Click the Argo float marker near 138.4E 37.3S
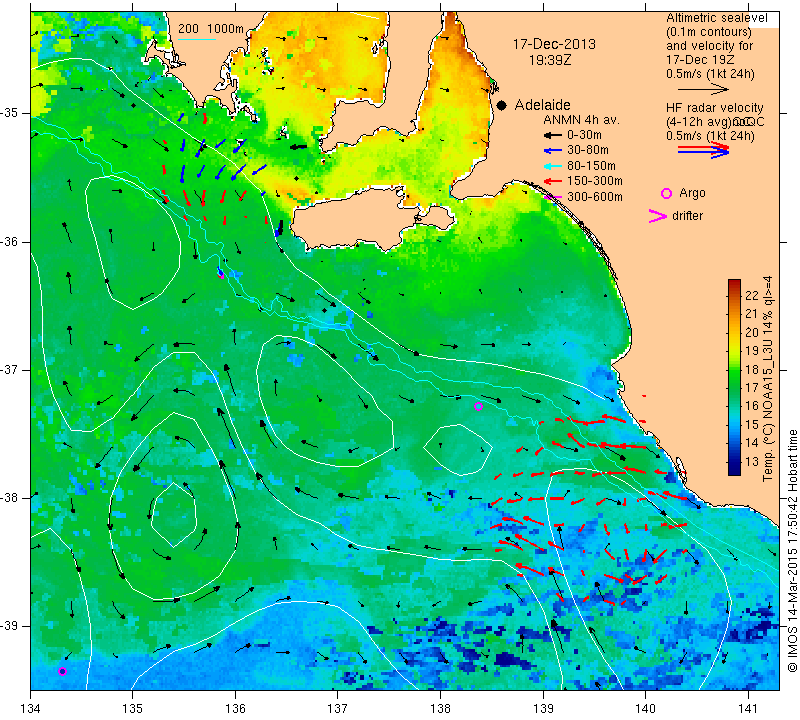This screenshot has width=800, height=720. 478,407
